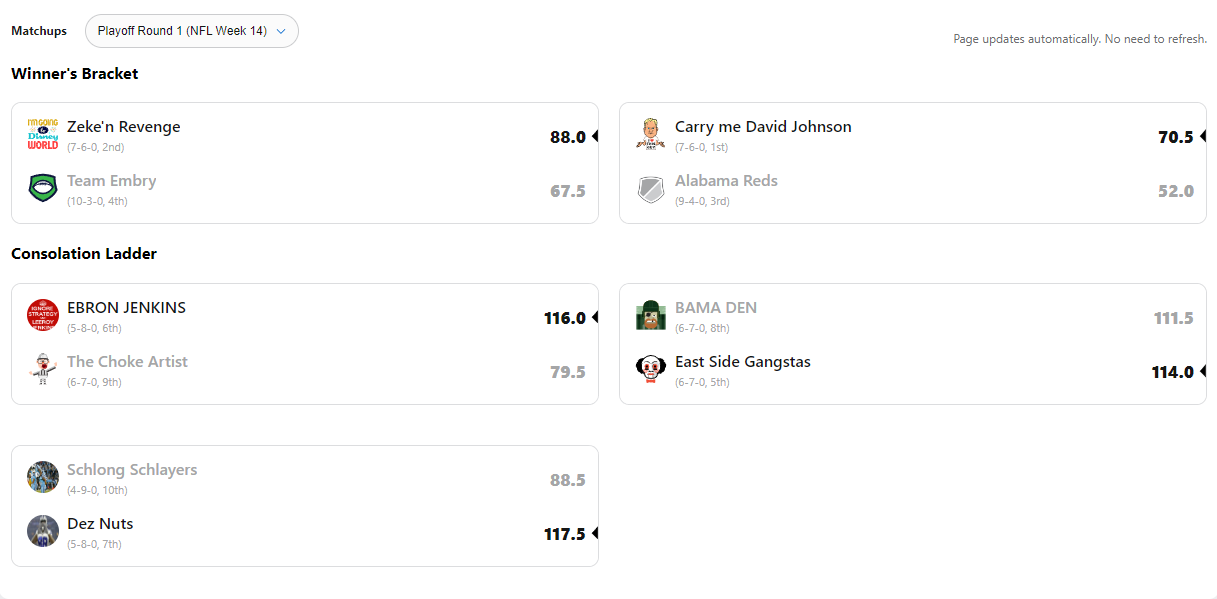Click Dez Nuts player photo avatar
Image resolution: width=1217 pixels, height=599 pixels.
(43, 531)
